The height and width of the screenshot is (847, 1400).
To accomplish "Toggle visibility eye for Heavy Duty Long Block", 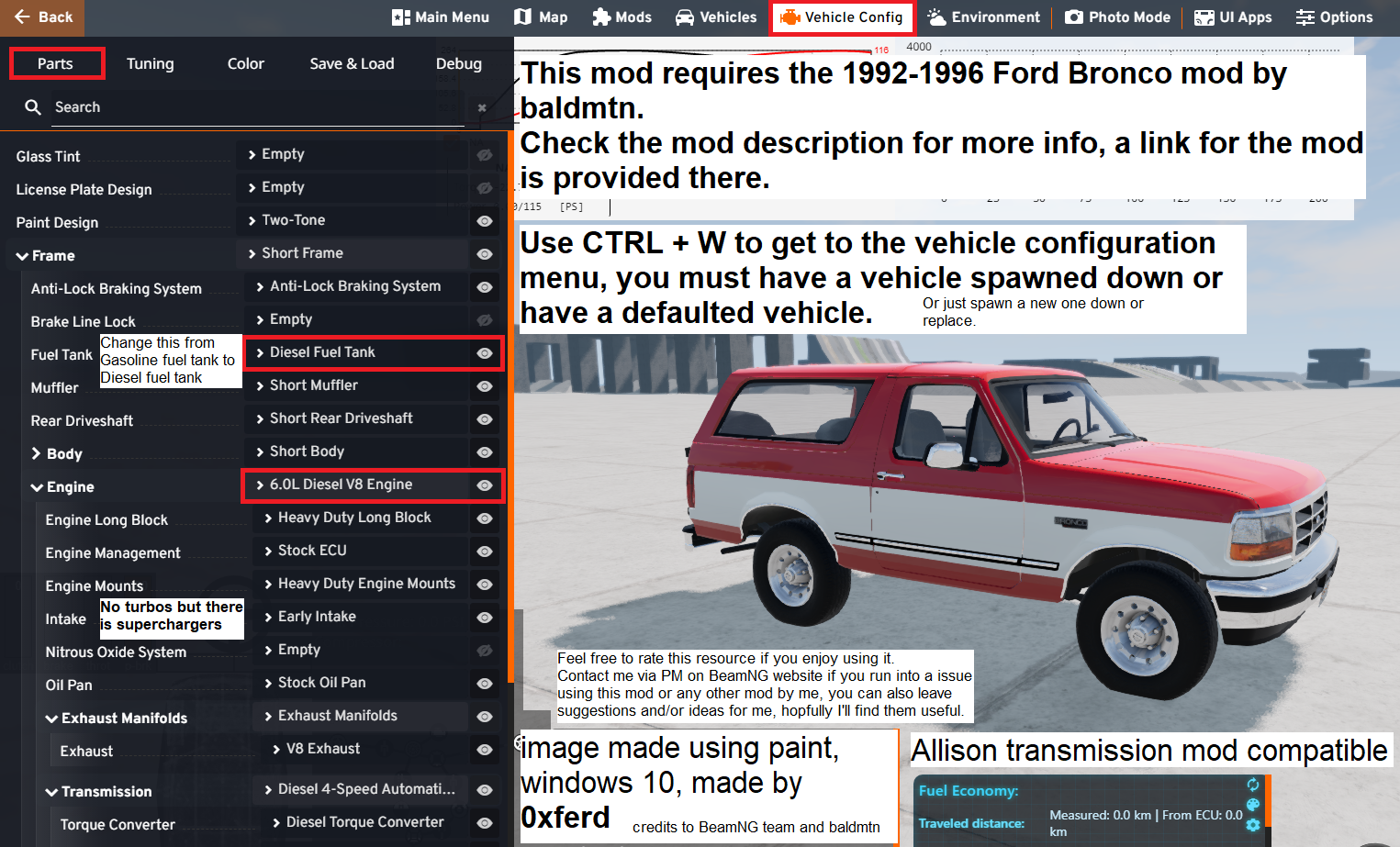I will (485, 518).
